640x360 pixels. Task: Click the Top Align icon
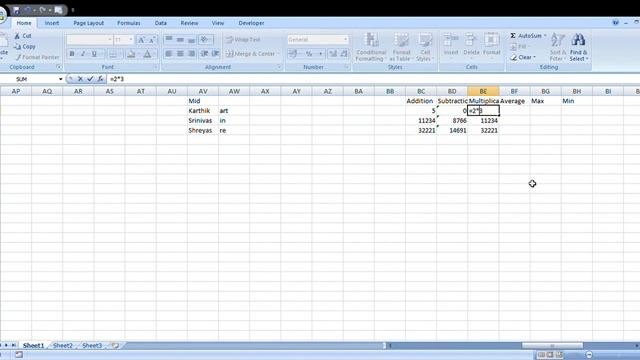(169, 40)
